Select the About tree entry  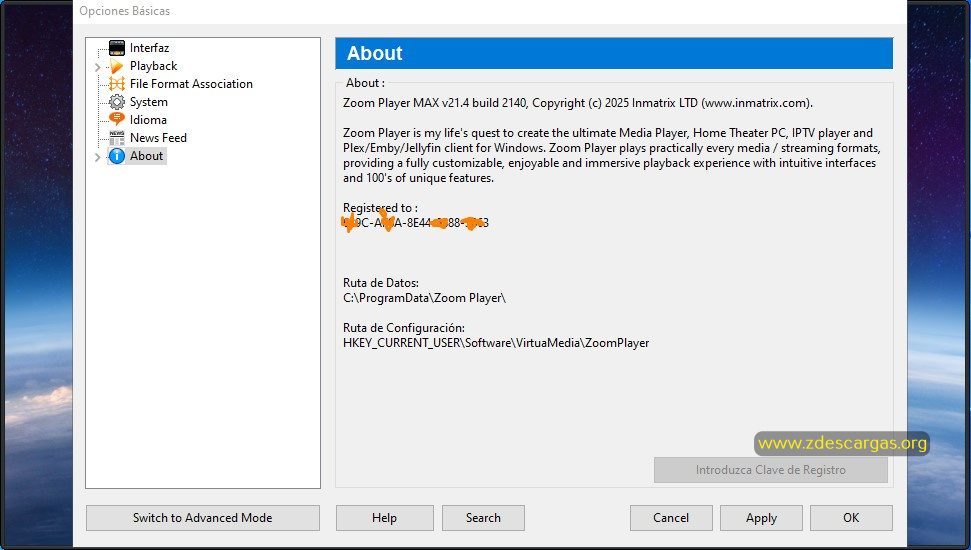click(146, 156)
